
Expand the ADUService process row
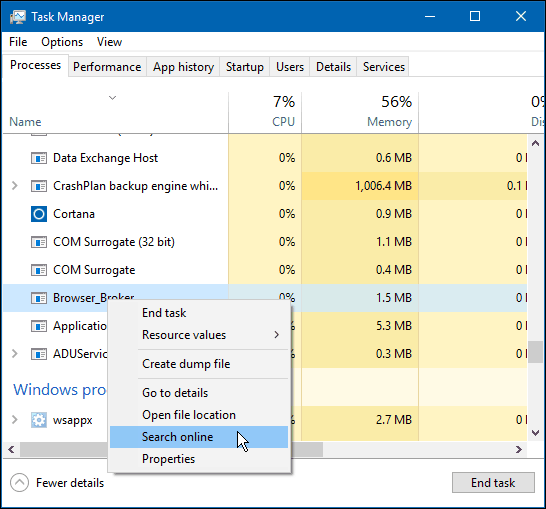point(14,354)
